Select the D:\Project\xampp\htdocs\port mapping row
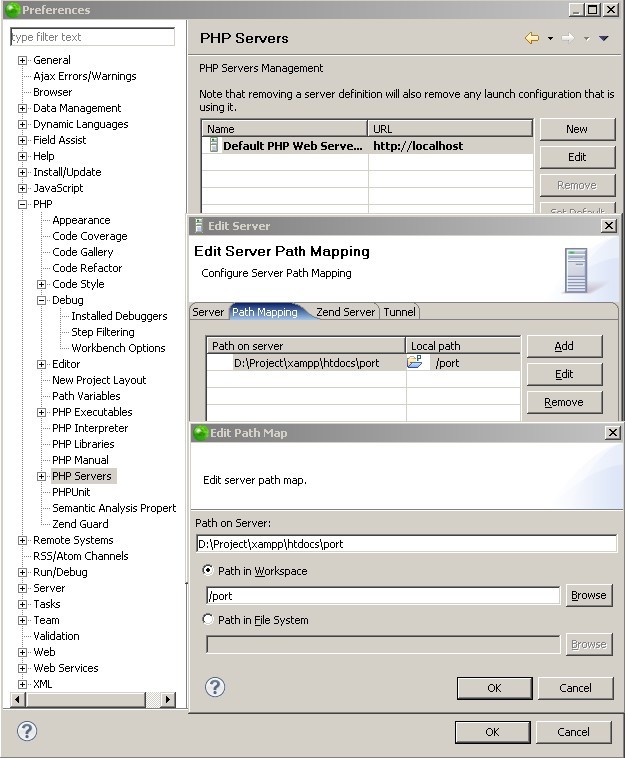Screen dimensions: 625x758 coord(363,363)
